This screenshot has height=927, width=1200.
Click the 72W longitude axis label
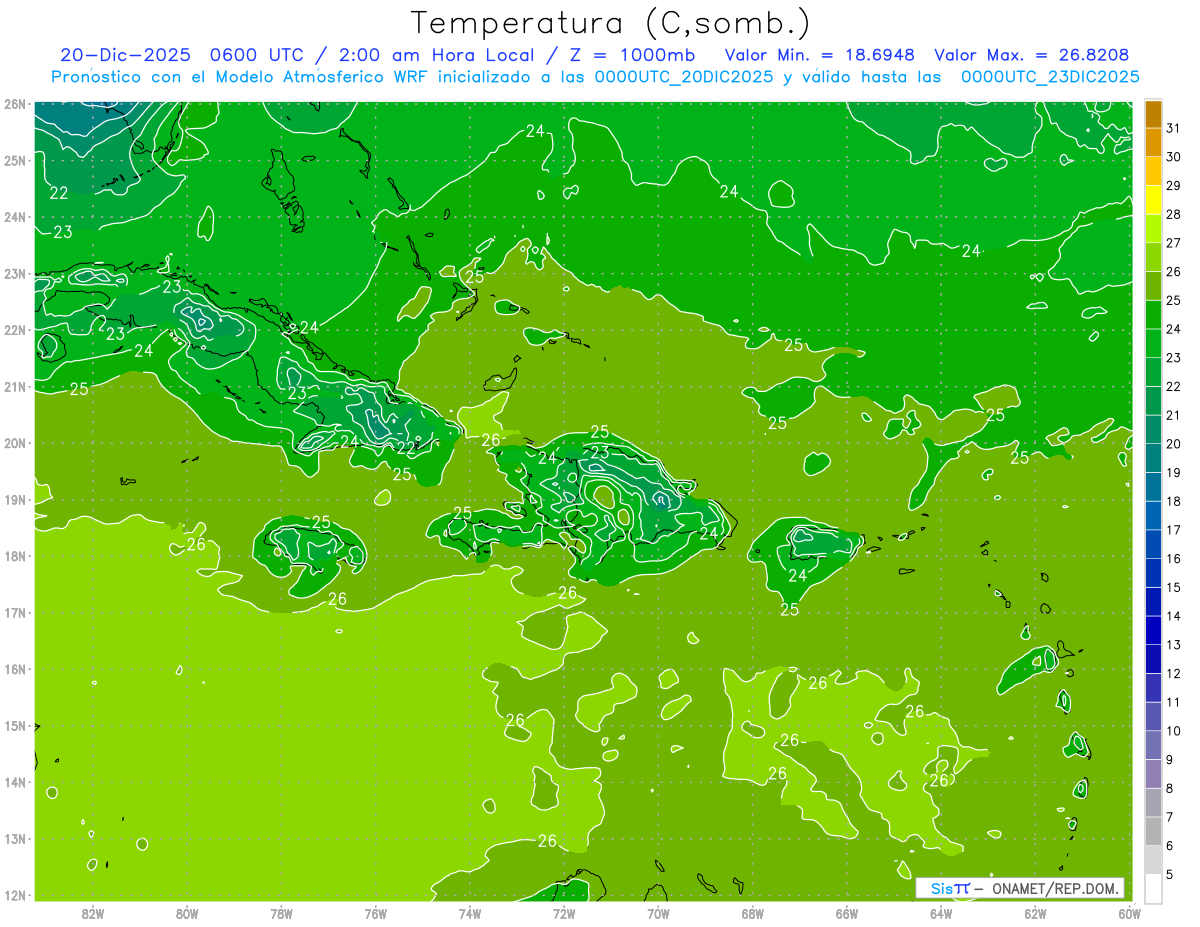tap(564, 912)
